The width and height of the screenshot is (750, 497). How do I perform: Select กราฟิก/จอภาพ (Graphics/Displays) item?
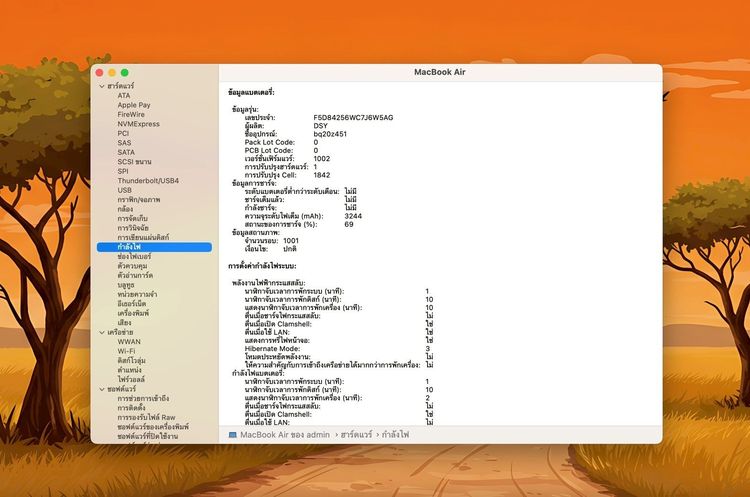pyautogui.click(x=139, y=199)
